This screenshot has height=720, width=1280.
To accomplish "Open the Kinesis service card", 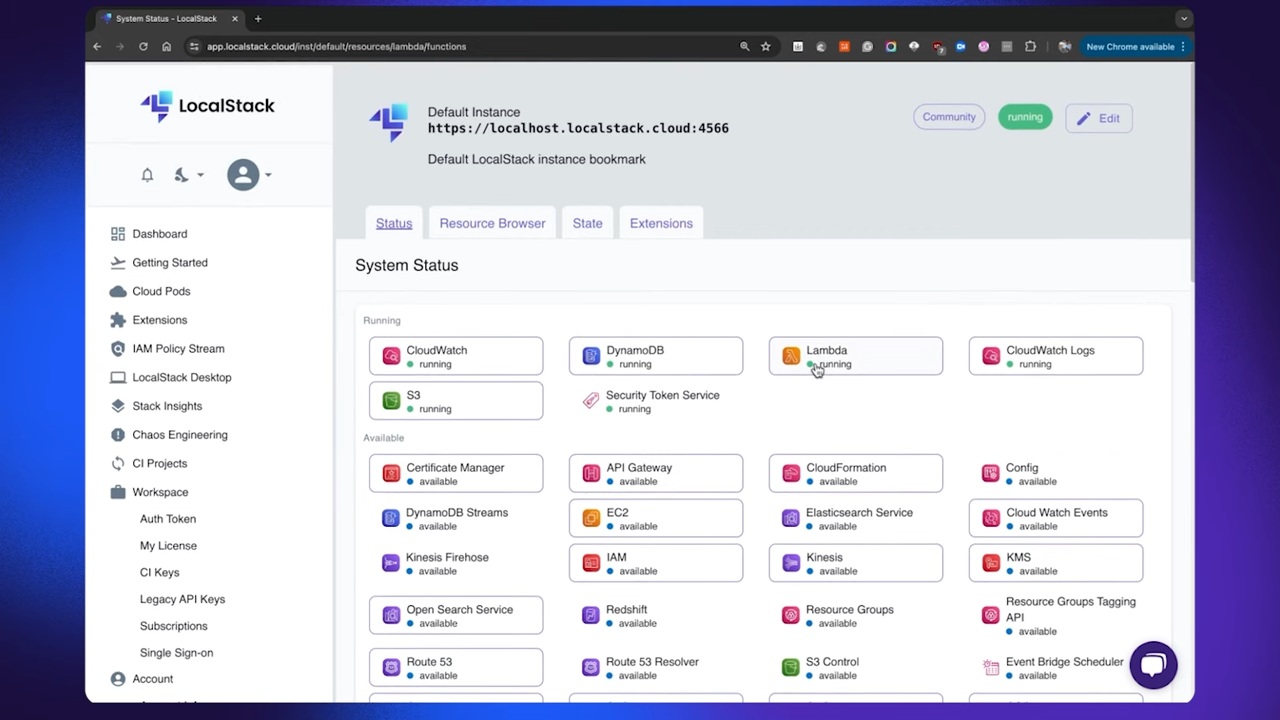I will [x=856, y=563].
